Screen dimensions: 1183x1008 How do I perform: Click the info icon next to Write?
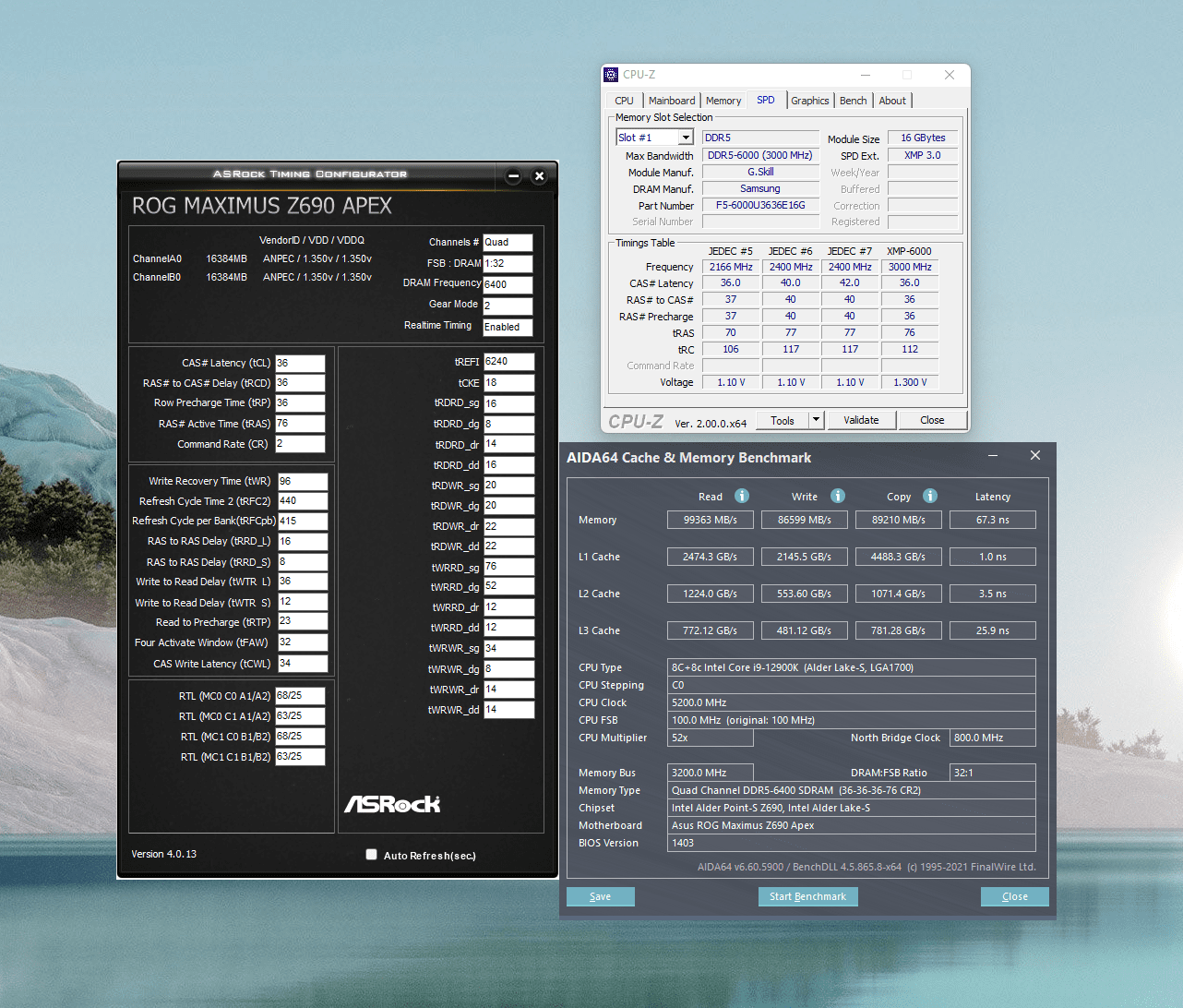(838, 496)
